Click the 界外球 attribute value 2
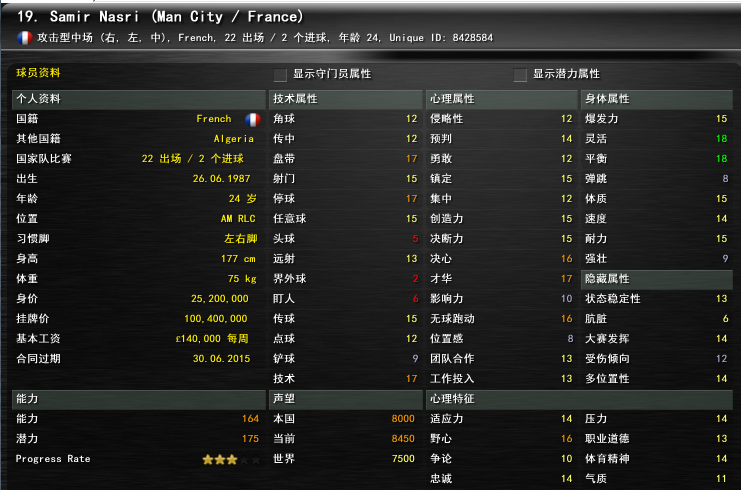The image size is (741, 490). pos(415,279)
